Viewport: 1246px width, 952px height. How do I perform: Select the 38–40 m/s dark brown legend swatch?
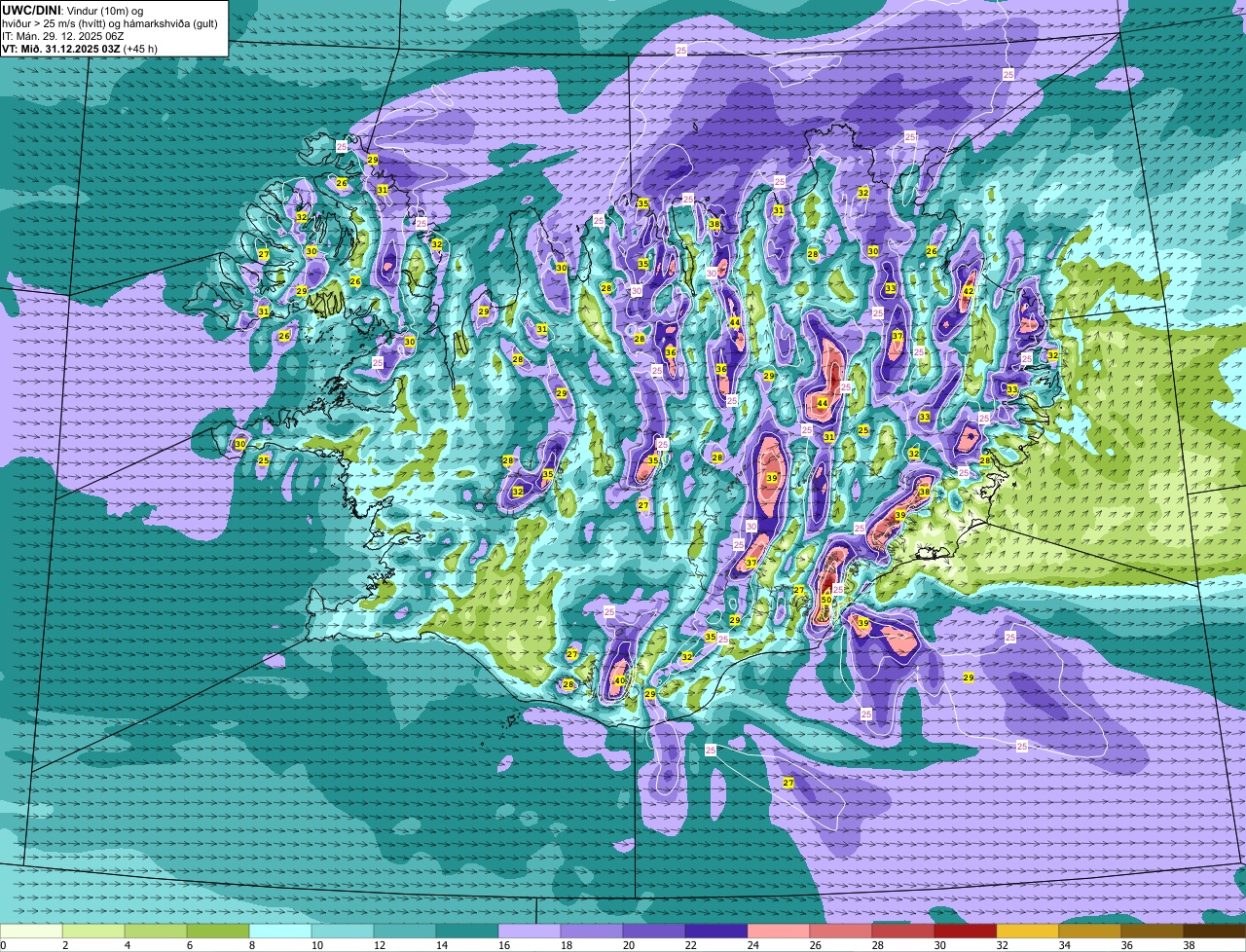pyautogui.click(x=1215, y=932)
